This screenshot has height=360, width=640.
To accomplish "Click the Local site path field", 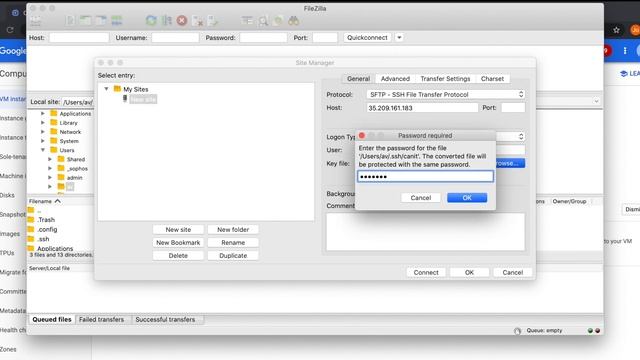I will [78, 102].
